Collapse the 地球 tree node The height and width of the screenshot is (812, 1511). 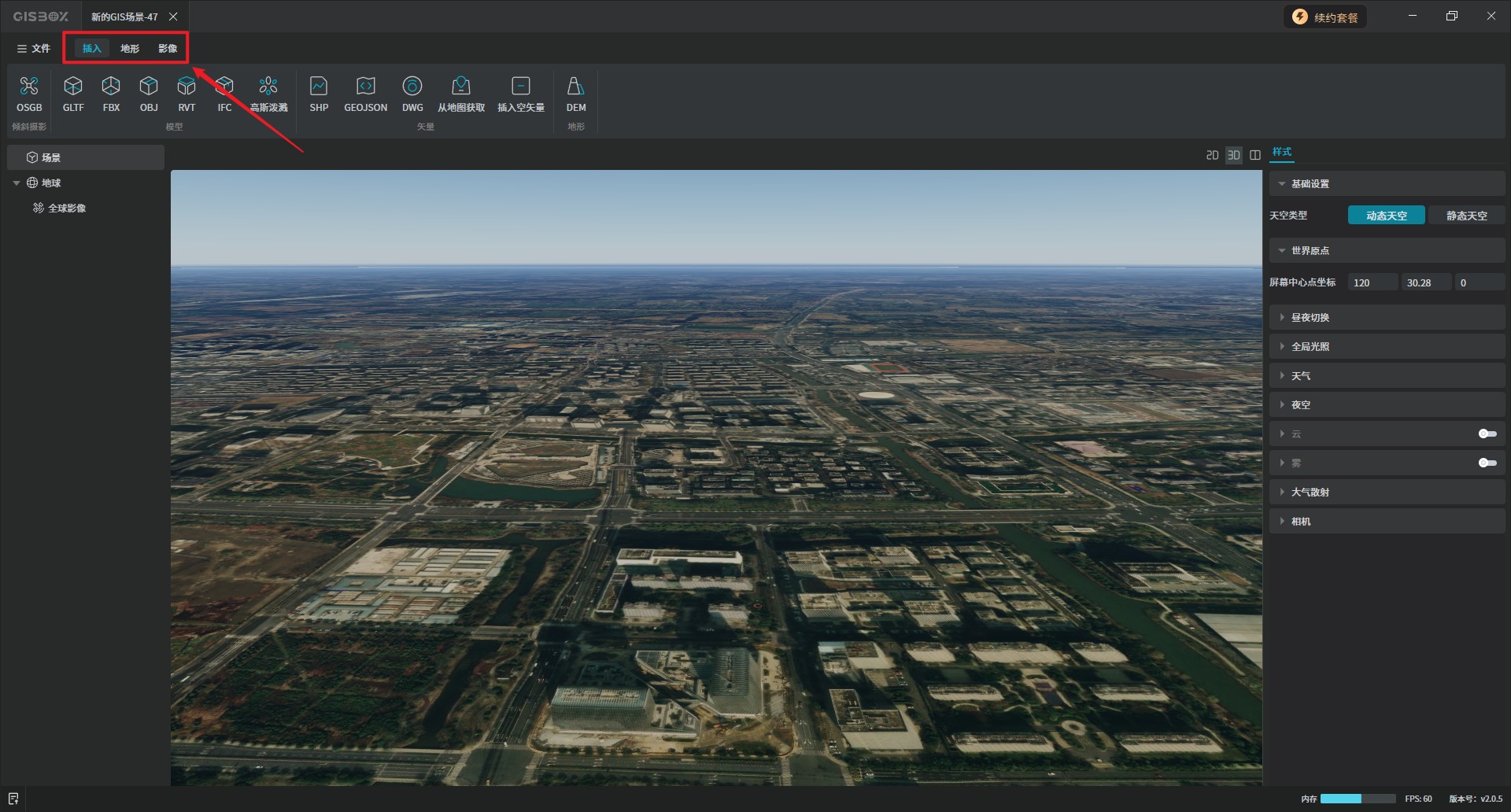point(17,183)
